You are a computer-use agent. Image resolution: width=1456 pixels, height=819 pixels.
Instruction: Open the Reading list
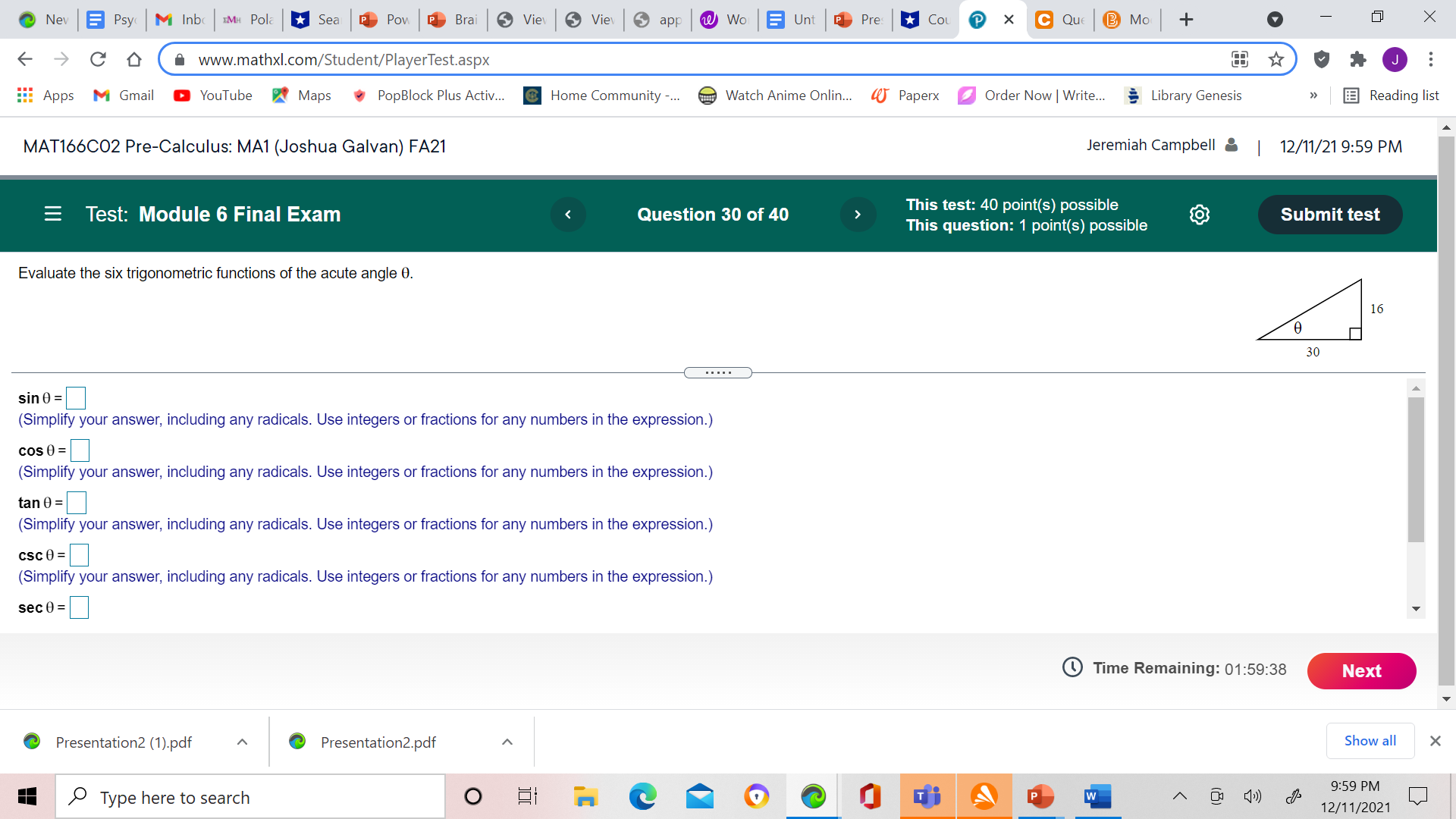(x=1391, y=96)
